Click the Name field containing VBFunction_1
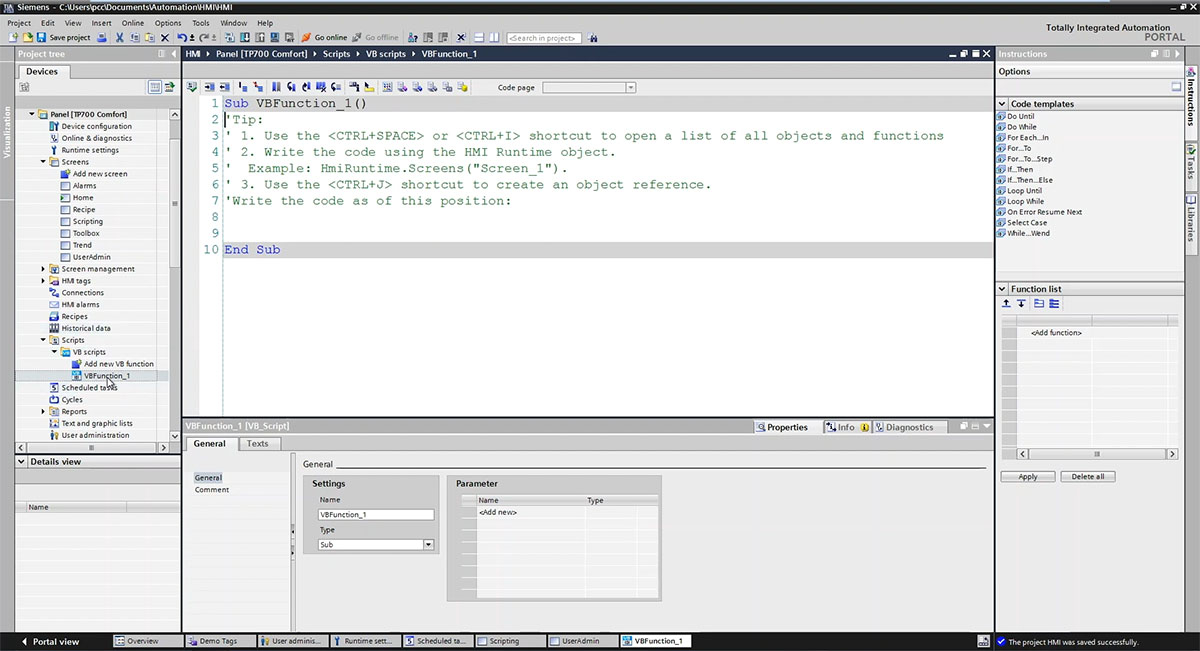This screenshot has height=651, width=1200. [x=376, y=514]
